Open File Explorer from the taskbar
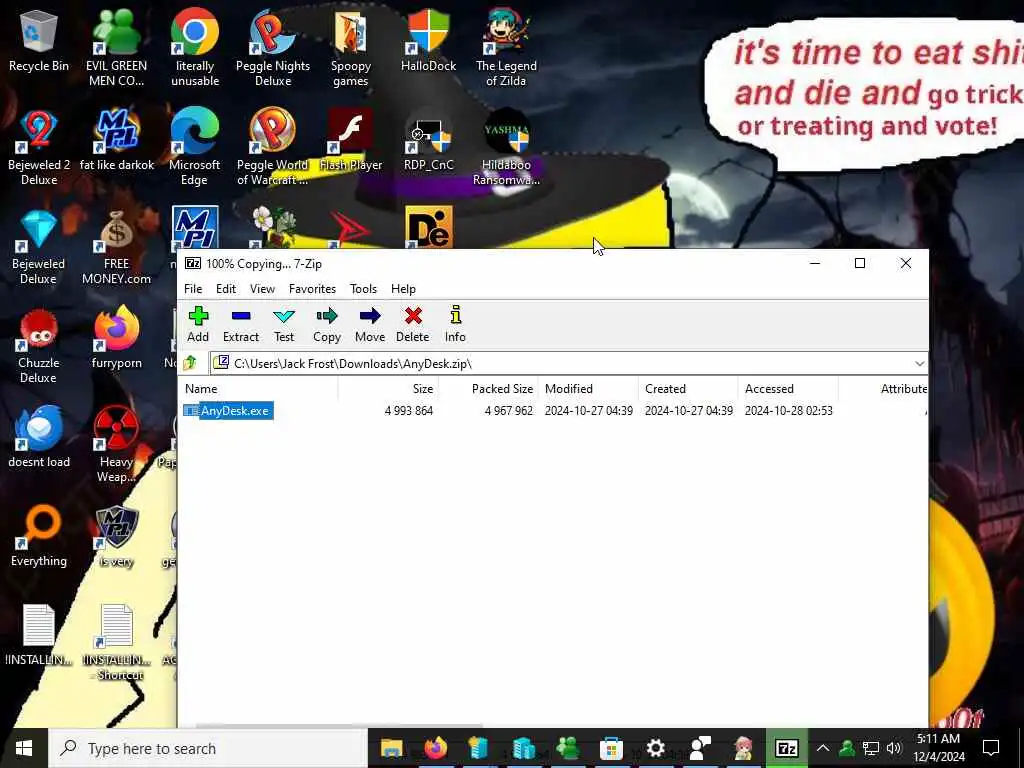This screenshot has height=768, width=1024. point(391,748)
